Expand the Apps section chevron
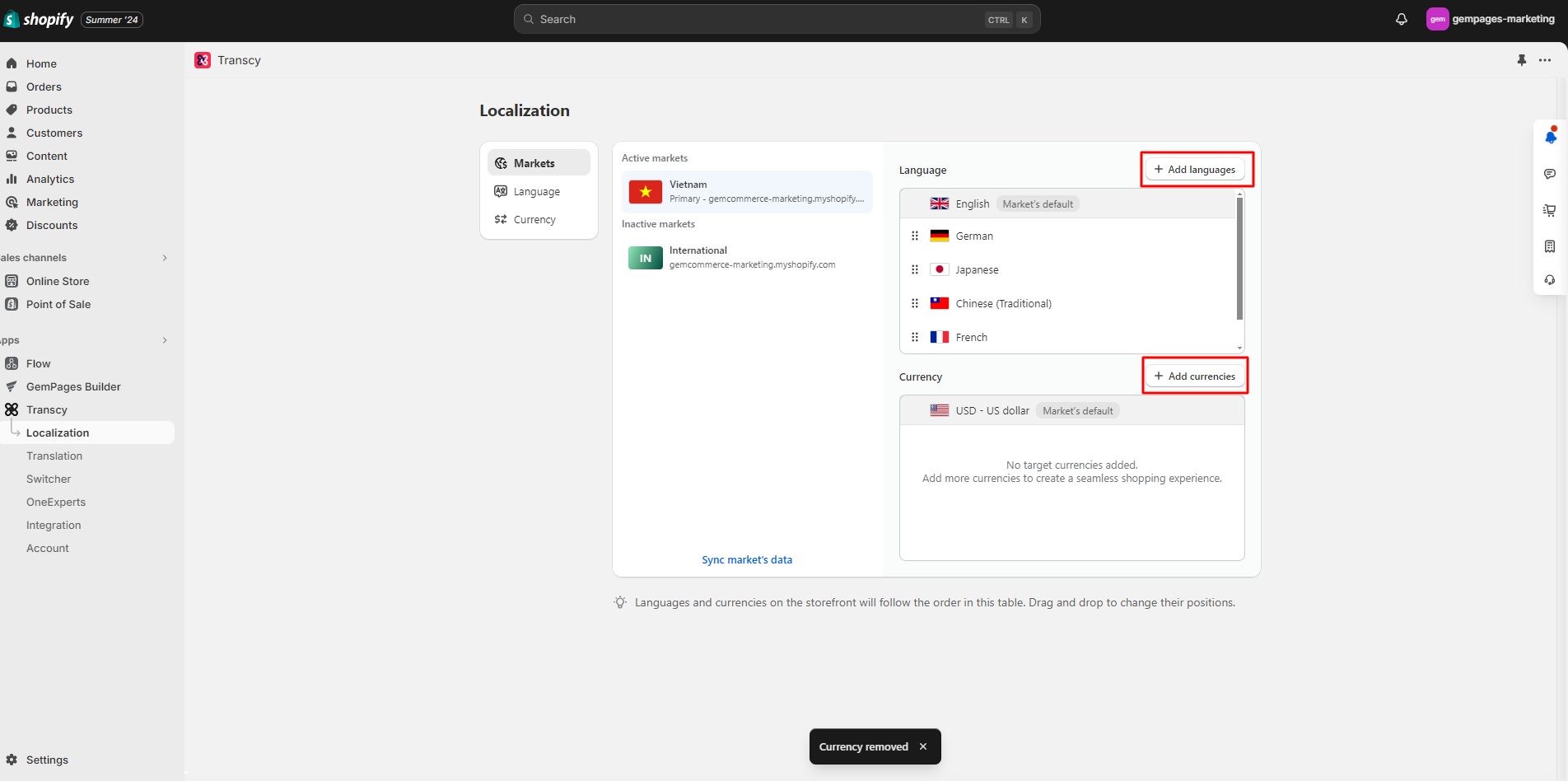This screenshot has width=1568, height=781. pos(164,339)
